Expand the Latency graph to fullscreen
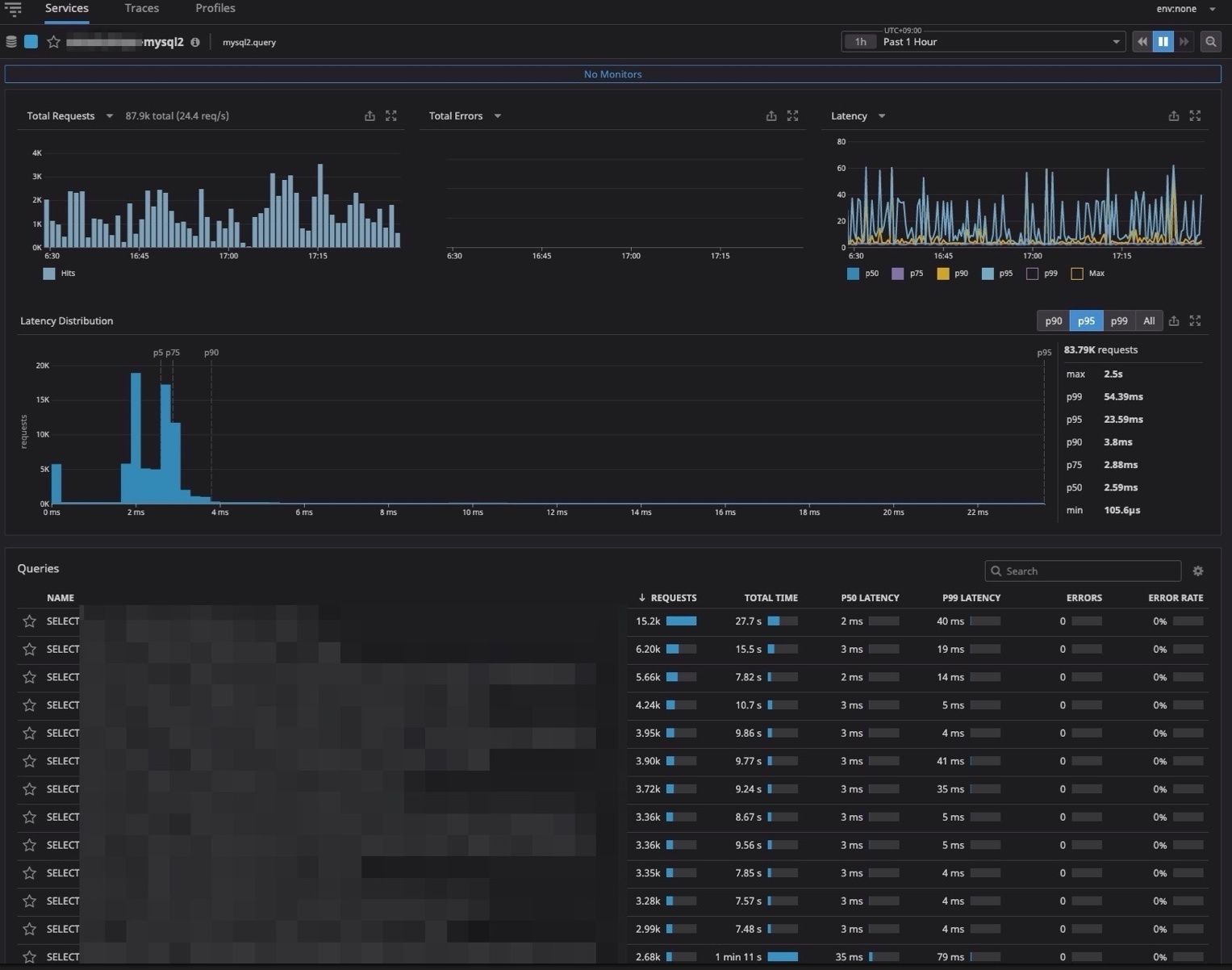The image size is (1232, 970). pyautogui.click(x=1195, y=116)
